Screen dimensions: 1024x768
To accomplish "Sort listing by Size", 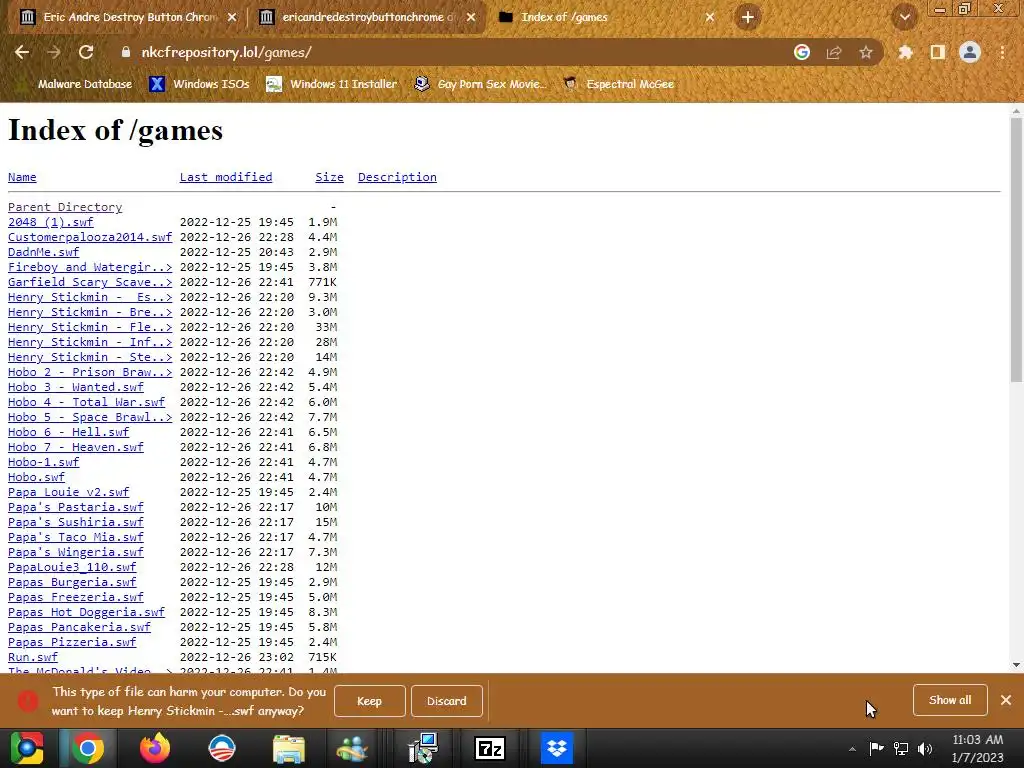I will pos(329,177).
